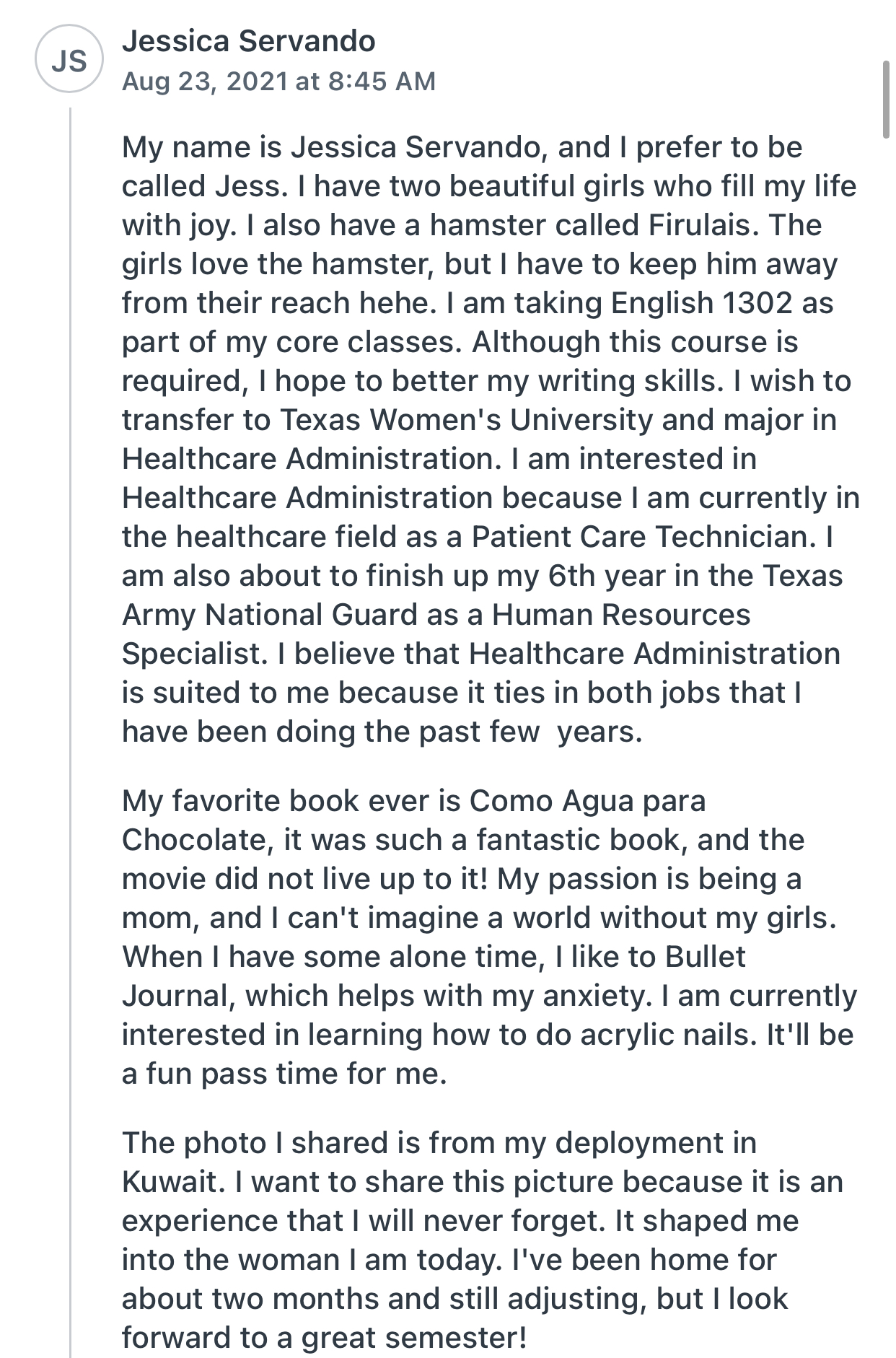Click the 8:45 AM time text
This screenshot has width=896, height=1358.
pos(382,81)
